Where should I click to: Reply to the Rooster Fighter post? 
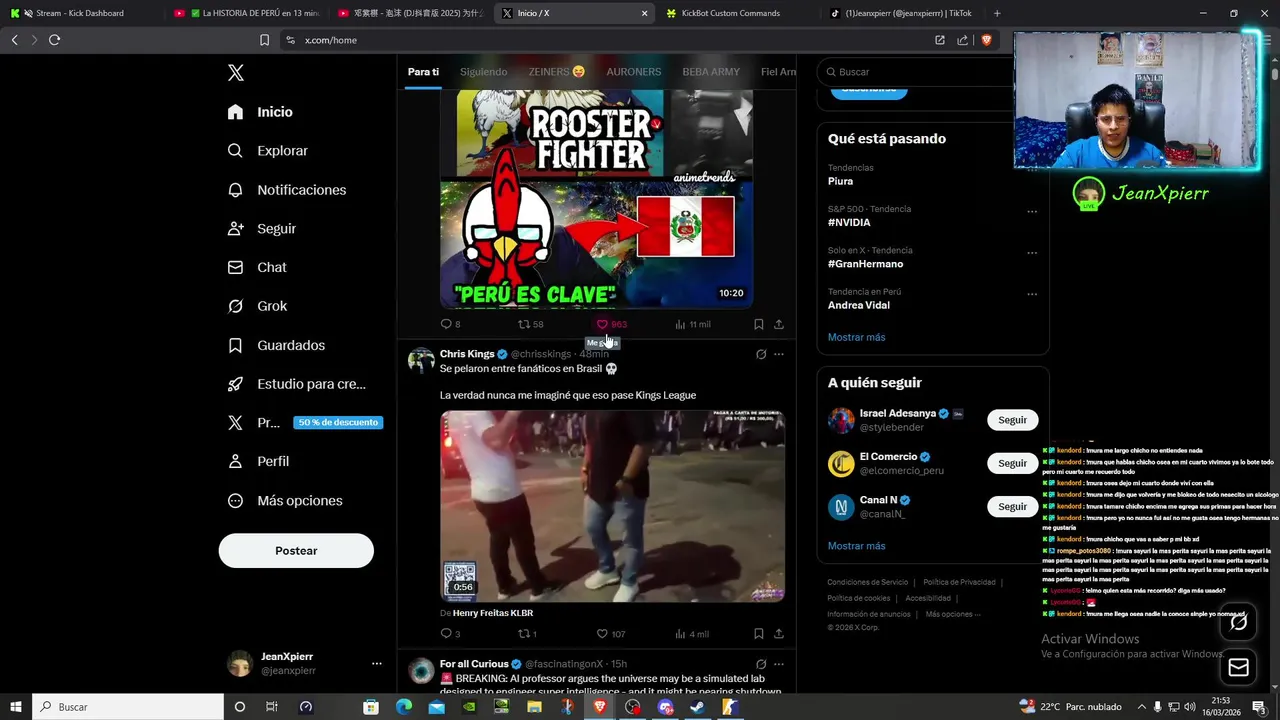click(x=450, y=324)
